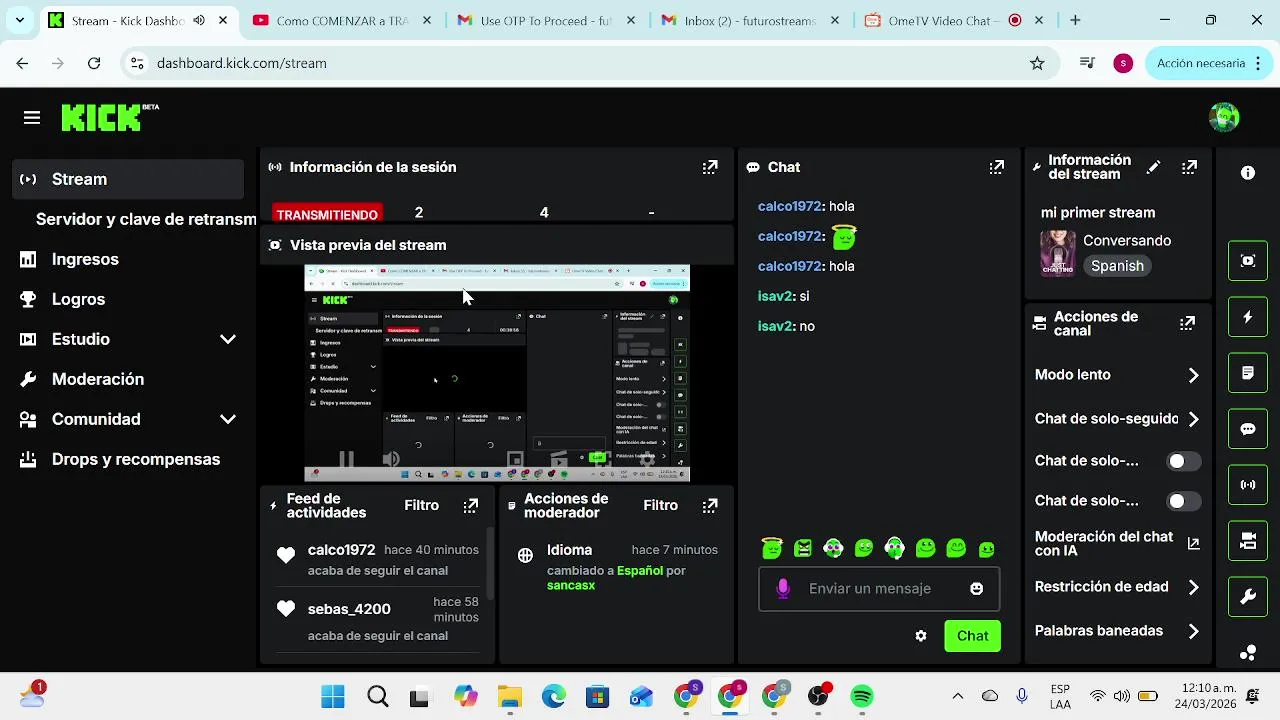The image size is (1280, 720).
Task: Pop out the Chat panel
Action: (997, 167)
